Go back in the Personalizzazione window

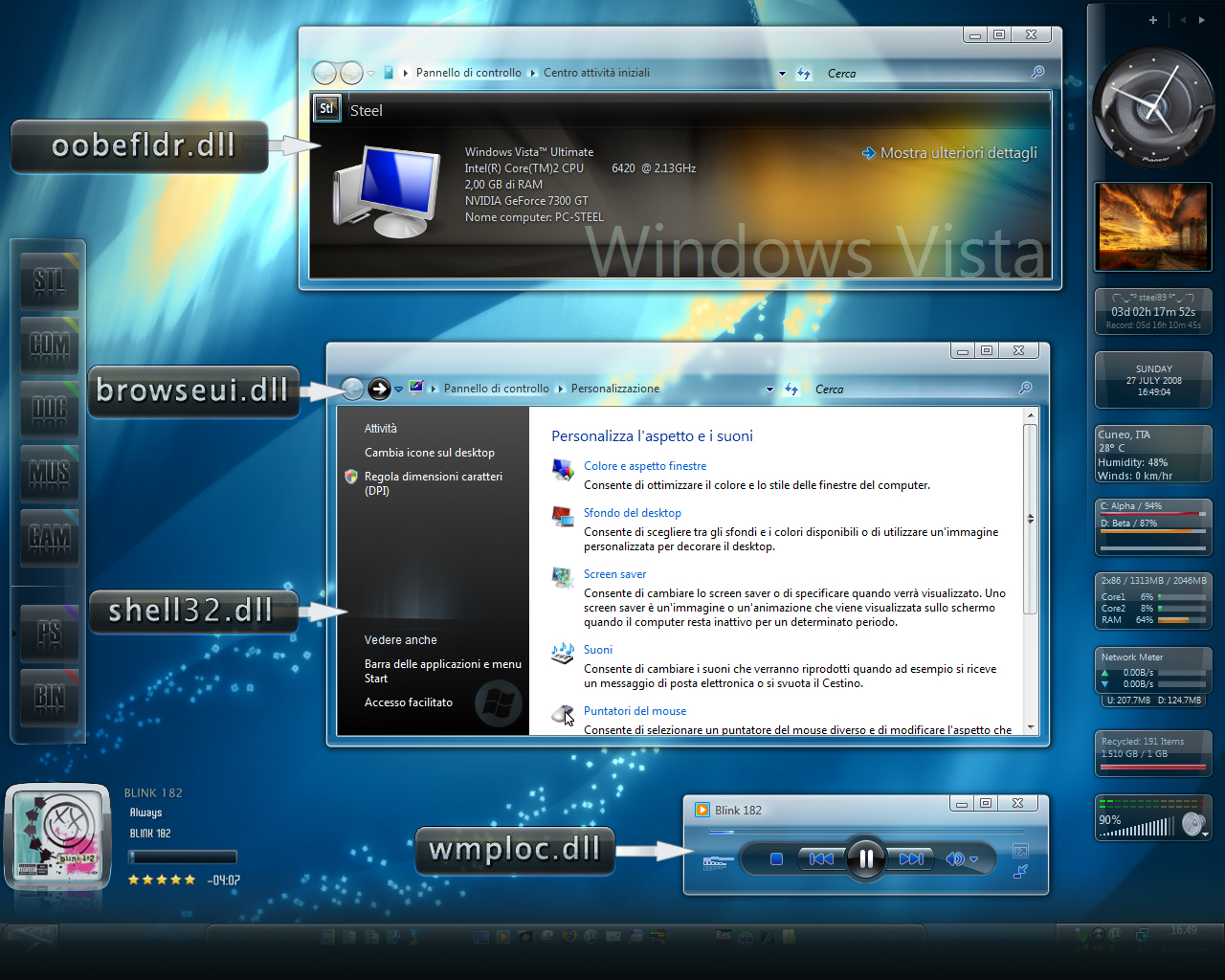tap(352, 389)
